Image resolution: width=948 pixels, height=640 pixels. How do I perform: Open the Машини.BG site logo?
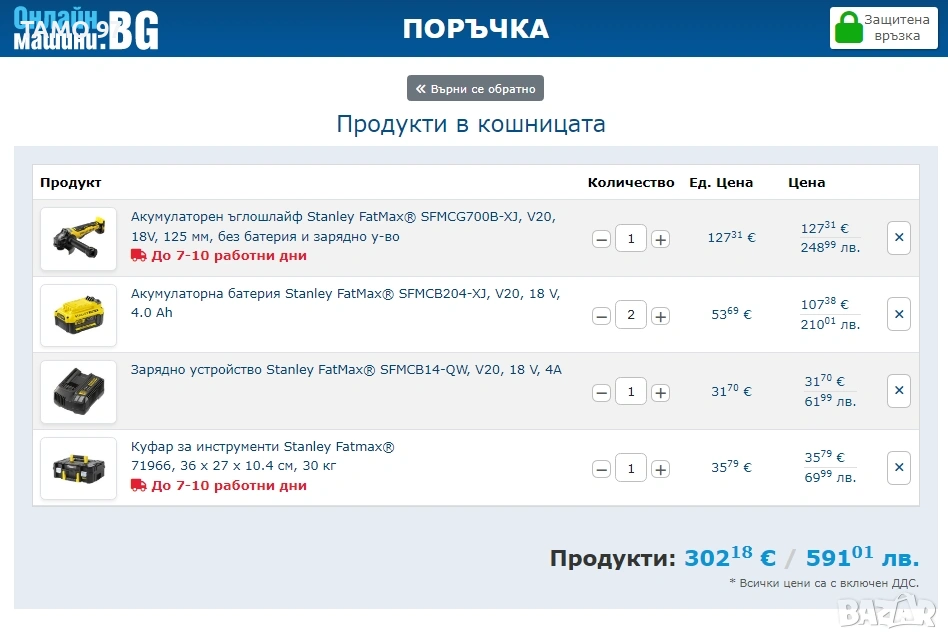[x=86, y=28]
